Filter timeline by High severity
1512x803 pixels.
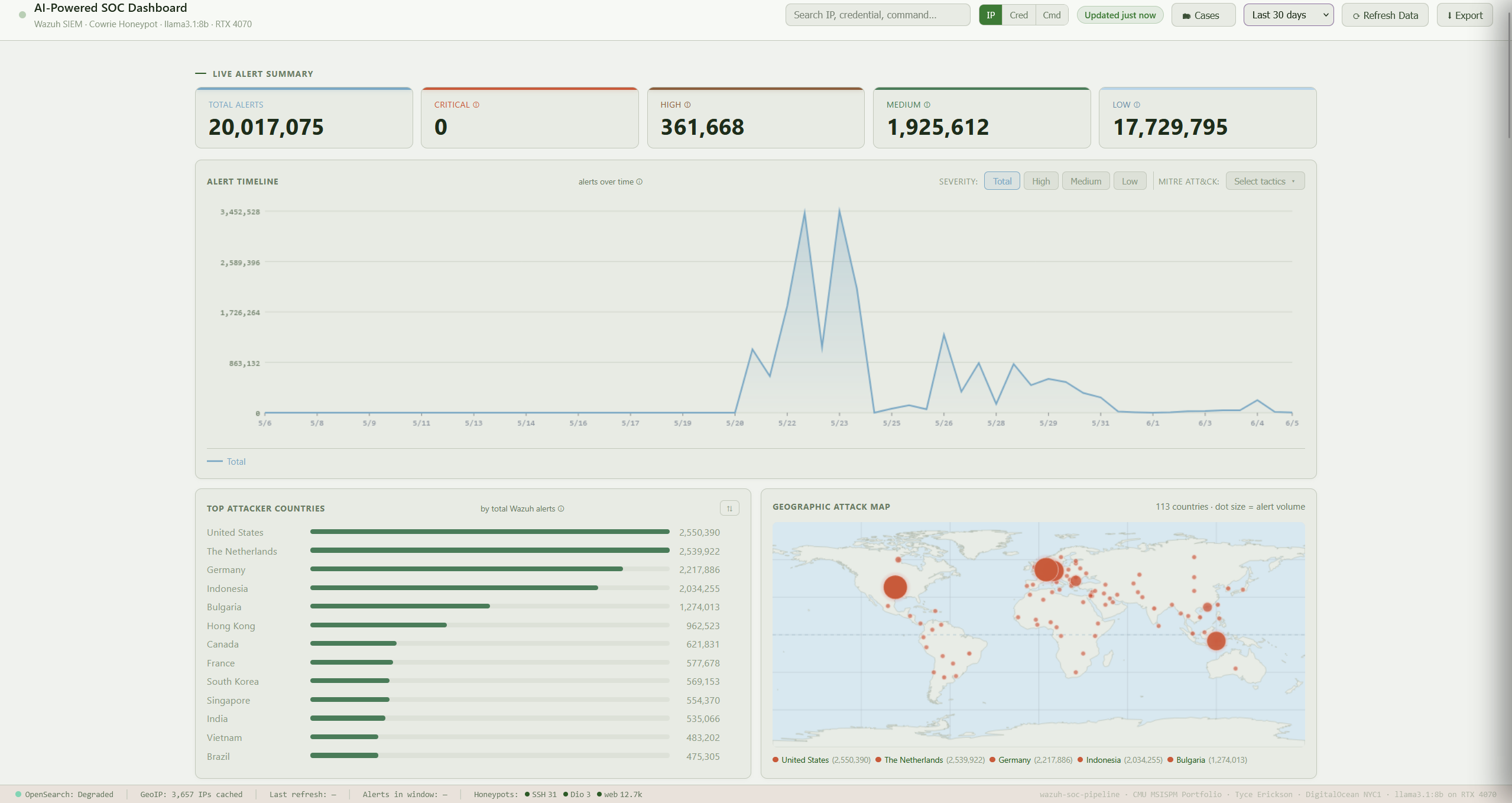click(1041, 182)
